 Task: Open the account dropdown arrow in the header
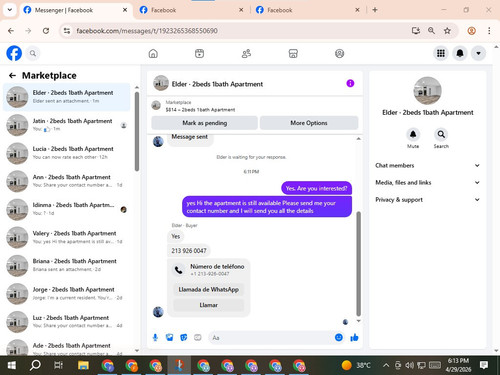478,53
